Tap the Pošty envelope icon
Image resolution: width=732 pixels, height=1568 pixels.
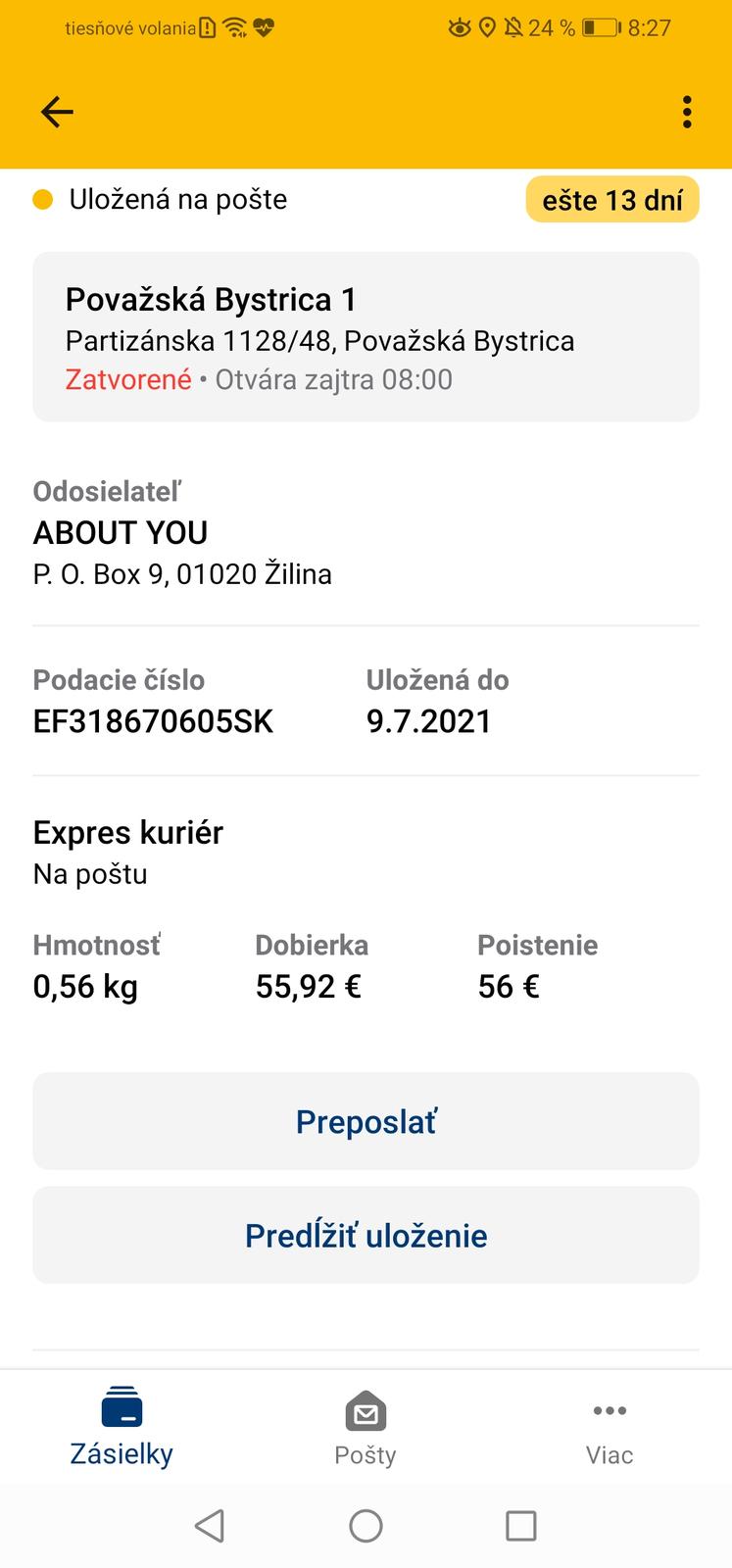point(366,1411)
